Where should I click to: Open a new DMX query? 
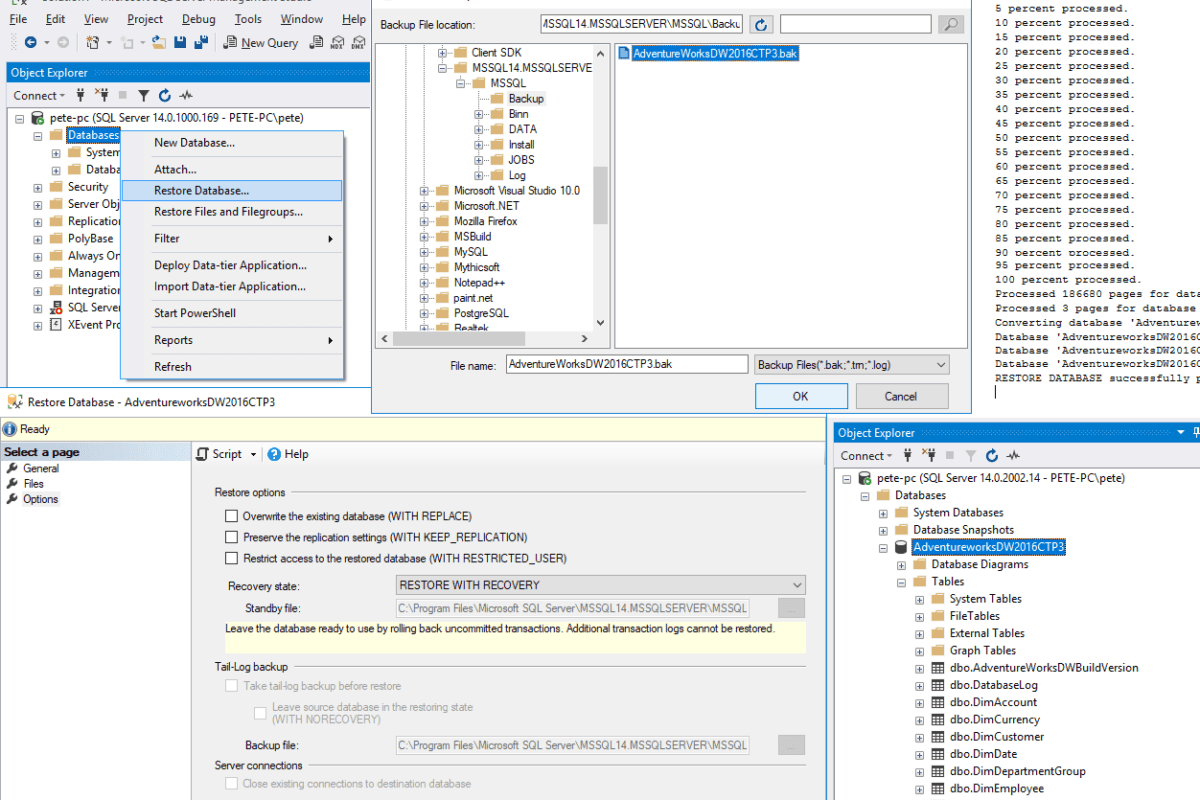(x=359, y=43)
